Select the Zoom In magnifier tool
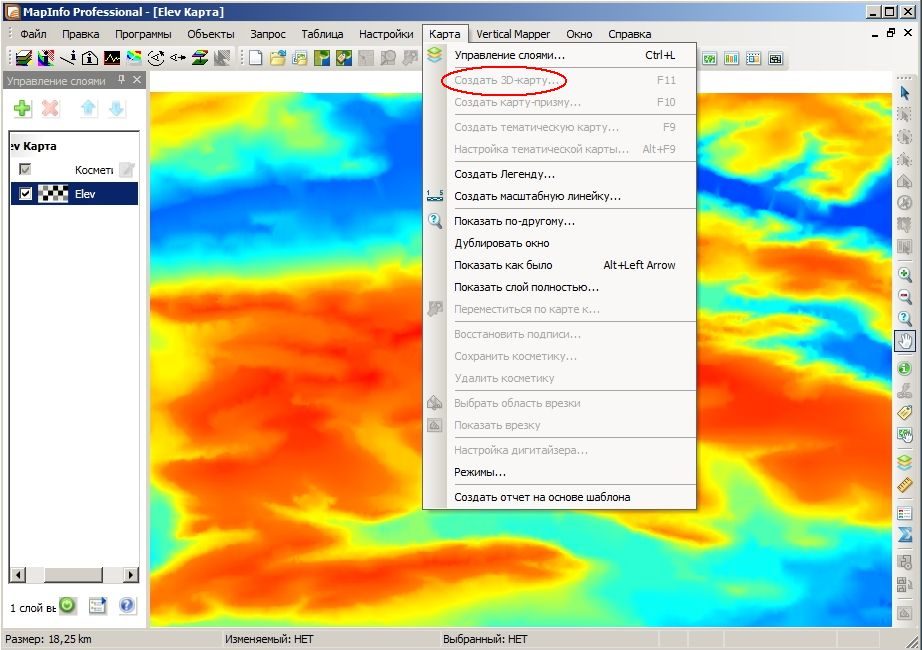922x650 pixels. 904,275
